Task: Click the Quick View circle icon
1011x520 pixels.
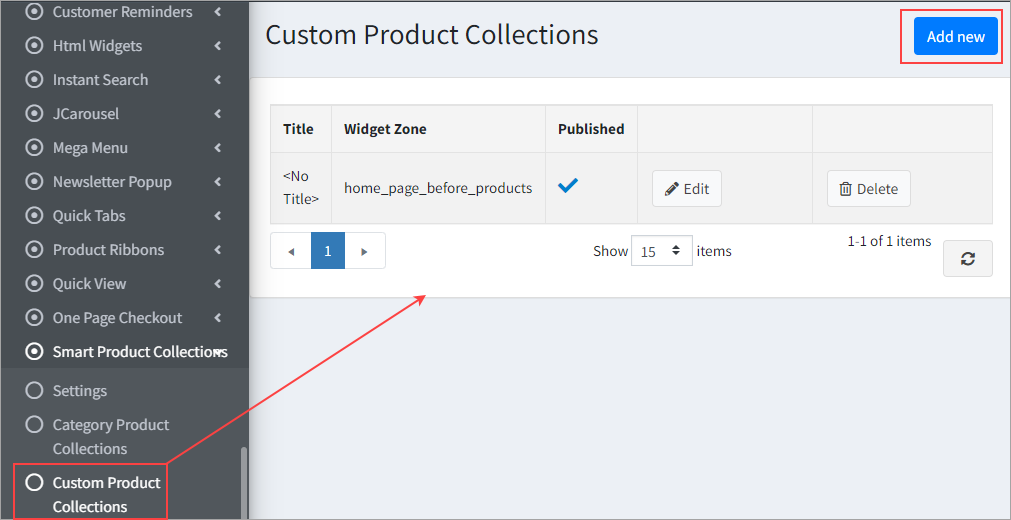Action: point(35,284)
